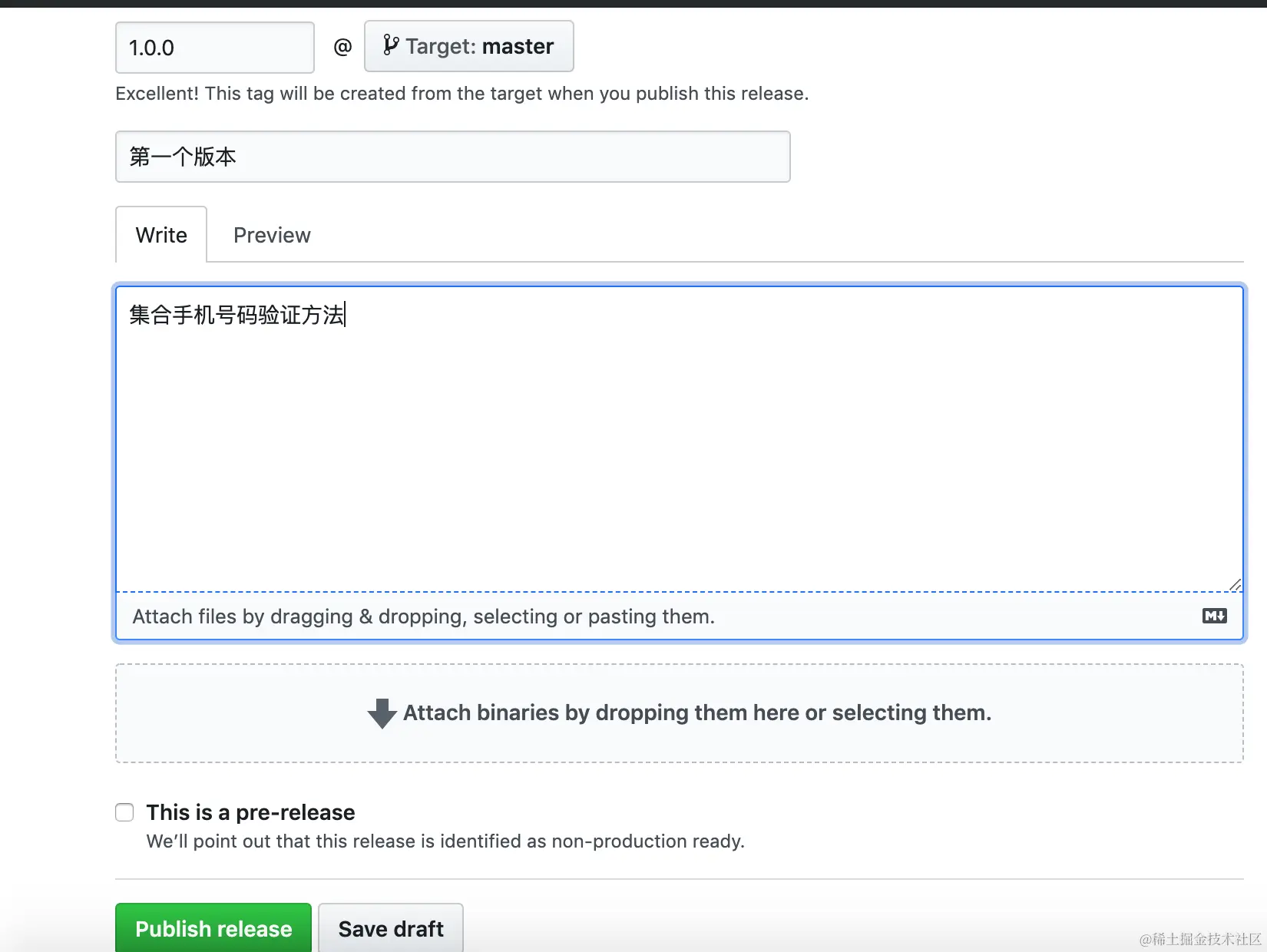Switch to the Preview tab
This screenshot has height=952, width=1267.
272,235
